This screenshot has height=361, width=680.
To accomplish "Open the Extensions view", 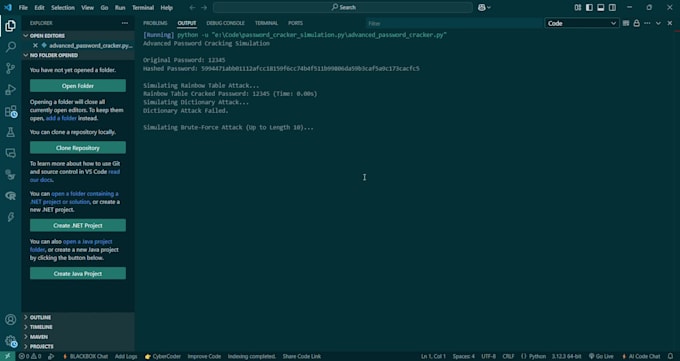I will click(10, 111).
